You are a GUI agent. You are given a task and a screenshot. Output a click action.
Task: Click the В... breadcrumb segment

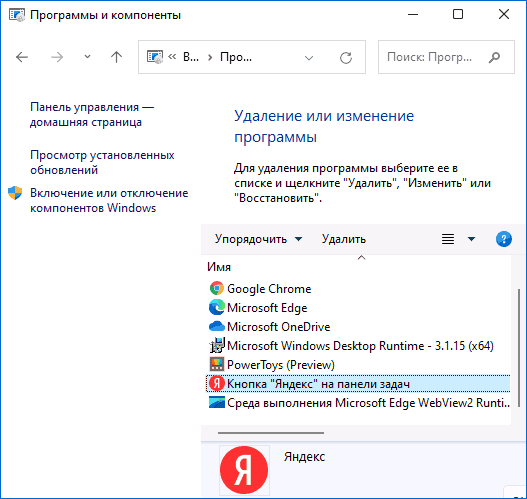[x=191, y=57]
